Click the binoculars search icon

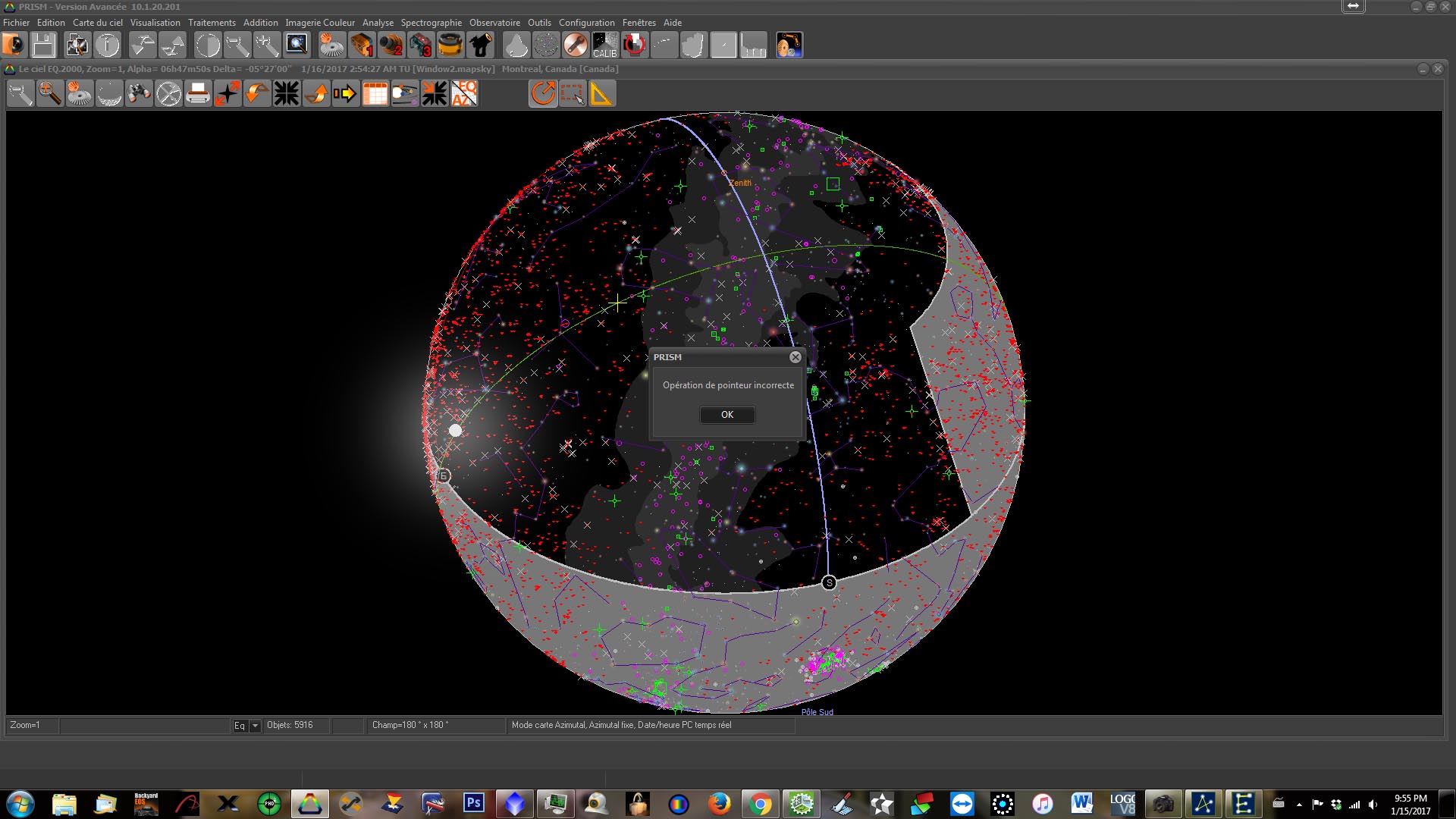click(139, 94)
